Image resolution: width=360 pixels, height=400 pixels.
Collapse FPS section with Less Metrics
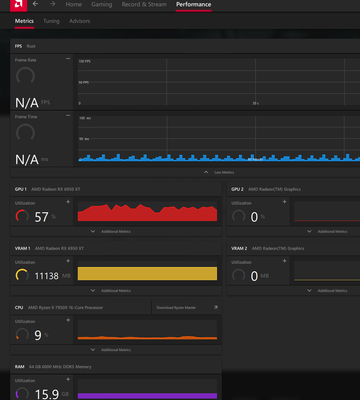(219, 172)
